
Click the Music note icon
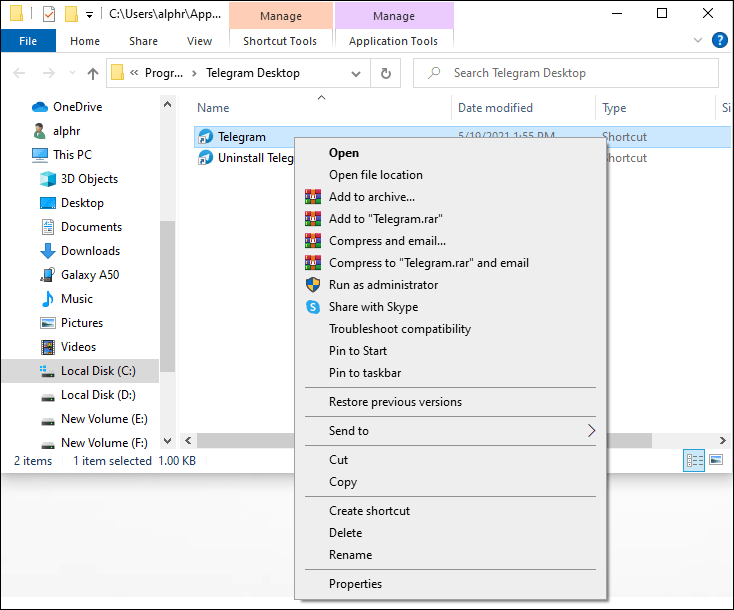point(48,299)
